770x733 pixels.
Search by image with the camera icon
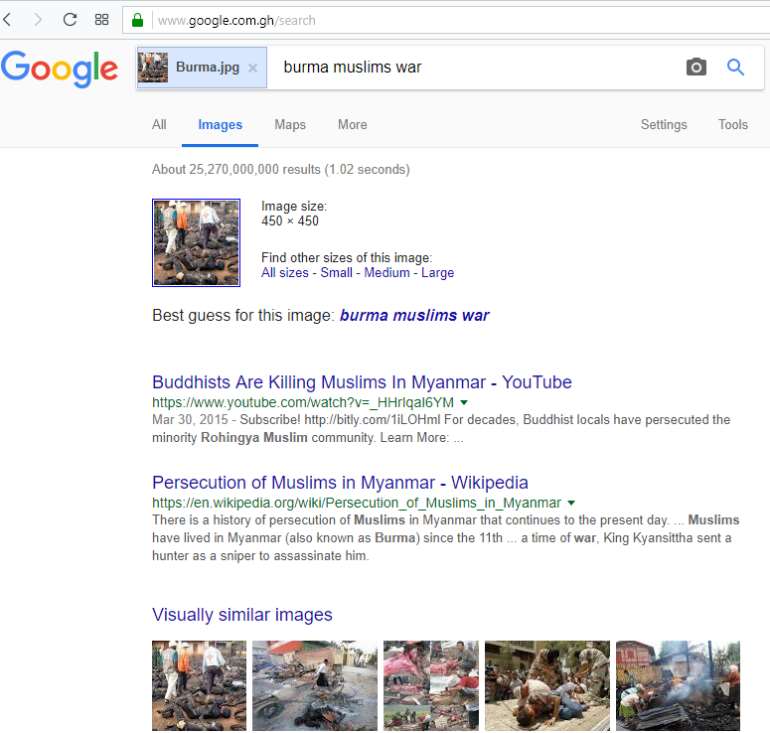point(696,67)
